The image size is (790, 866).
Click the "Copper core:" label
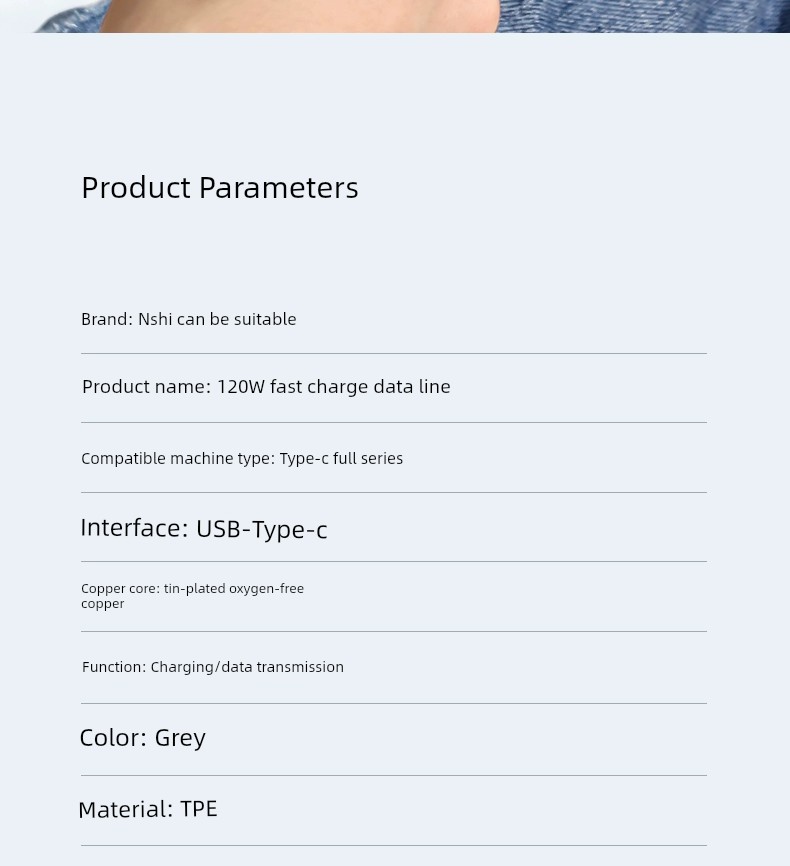click(120, 588)
